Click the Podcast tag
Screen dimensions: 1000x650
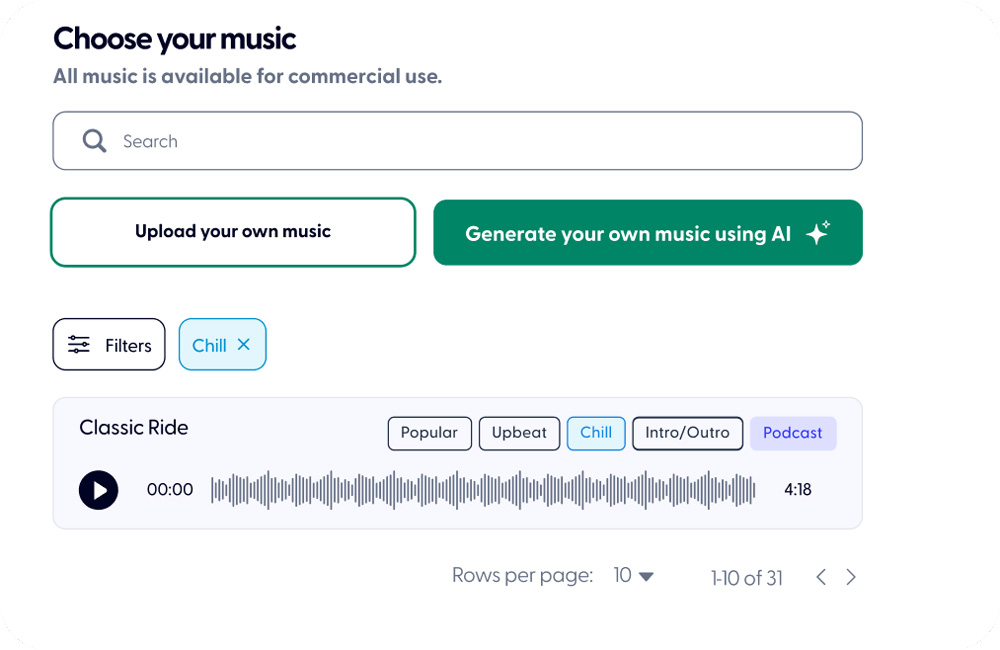[793, 433]
